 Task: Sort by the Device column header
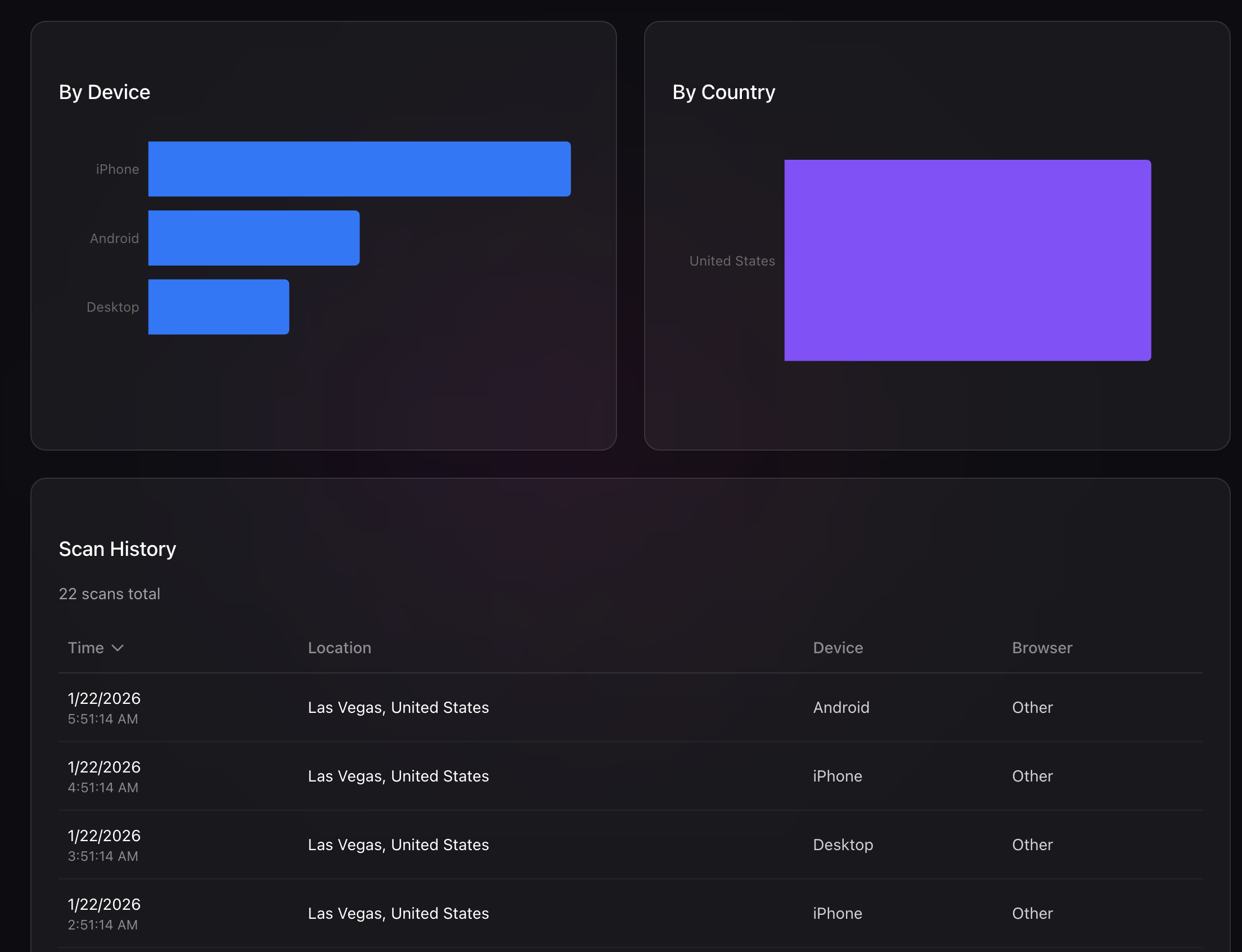838,647
